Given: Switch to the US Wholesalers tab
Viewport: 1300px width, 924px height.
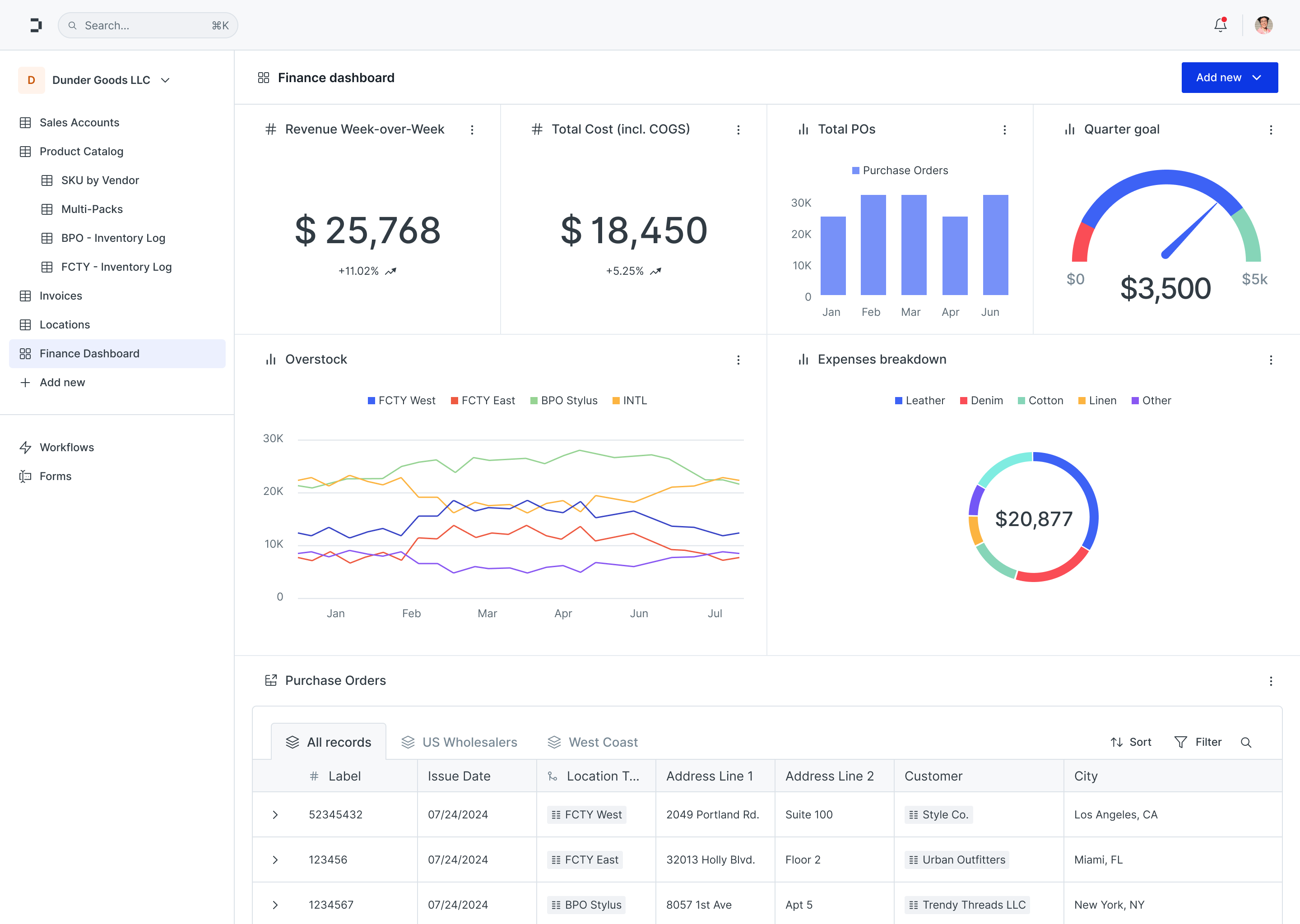Looking at the screenshot, I should [x=460, y=742].
